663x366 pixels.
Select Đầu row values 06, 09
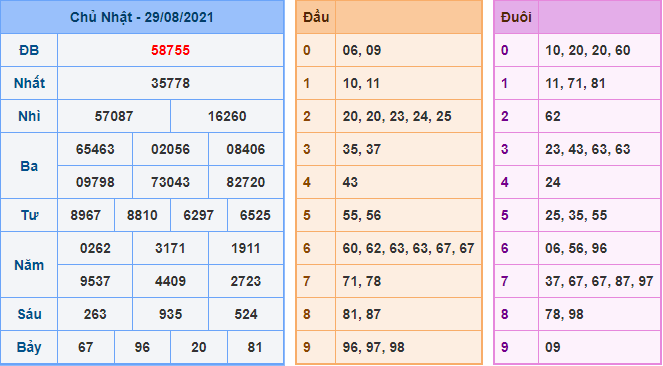pyautogui.click(x=362, y=51)
